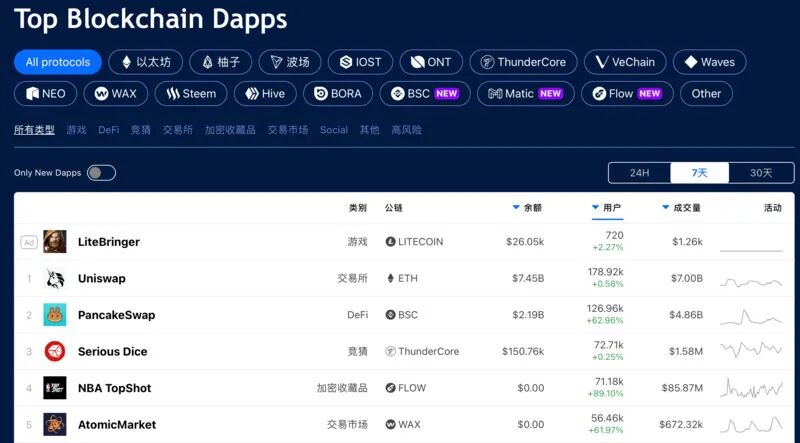Click the 活动 column header

tap(772, 208)
